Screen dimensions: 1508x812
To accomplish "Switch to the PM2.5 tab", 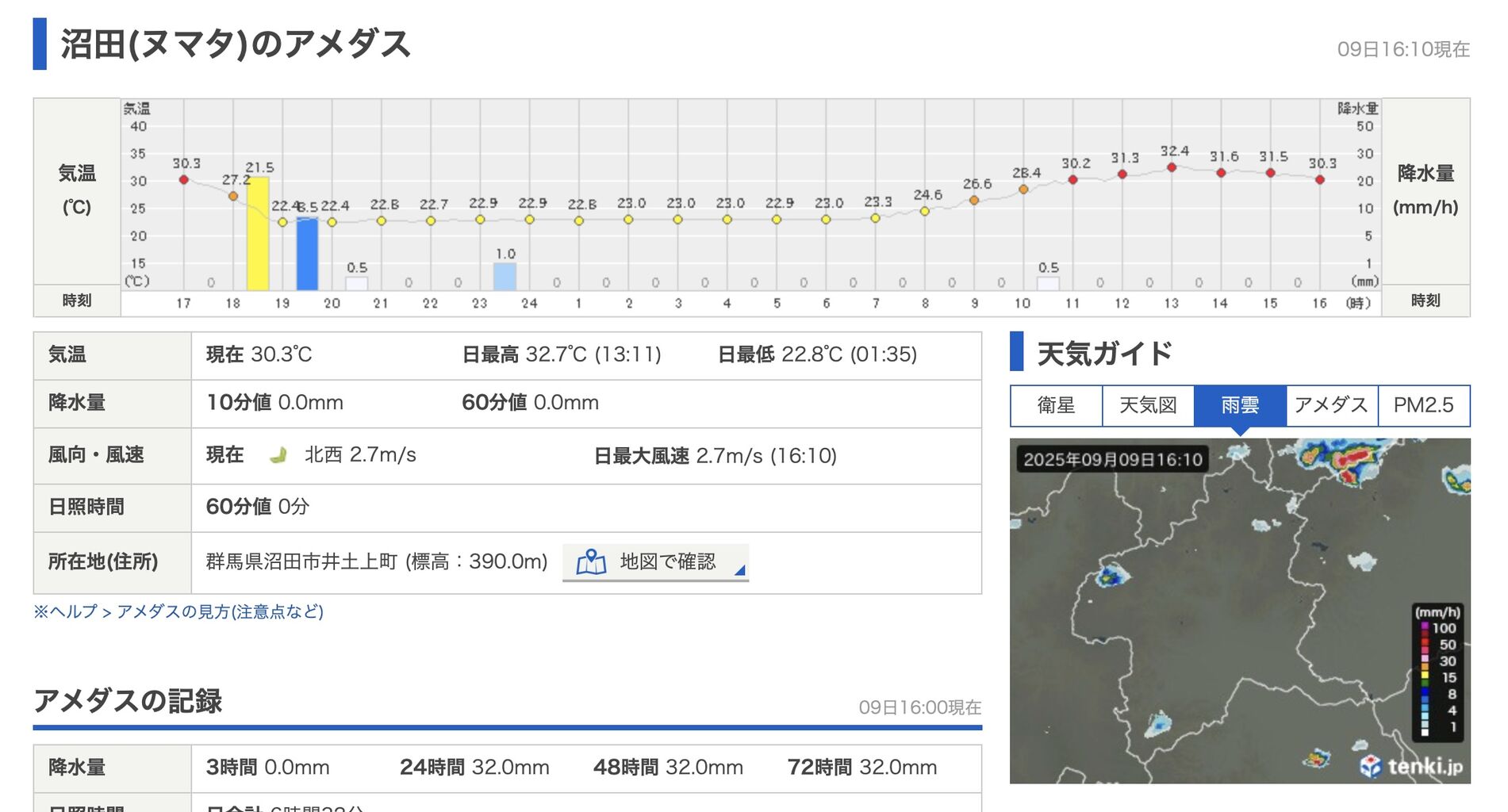I will click(x=1424, y=405).
